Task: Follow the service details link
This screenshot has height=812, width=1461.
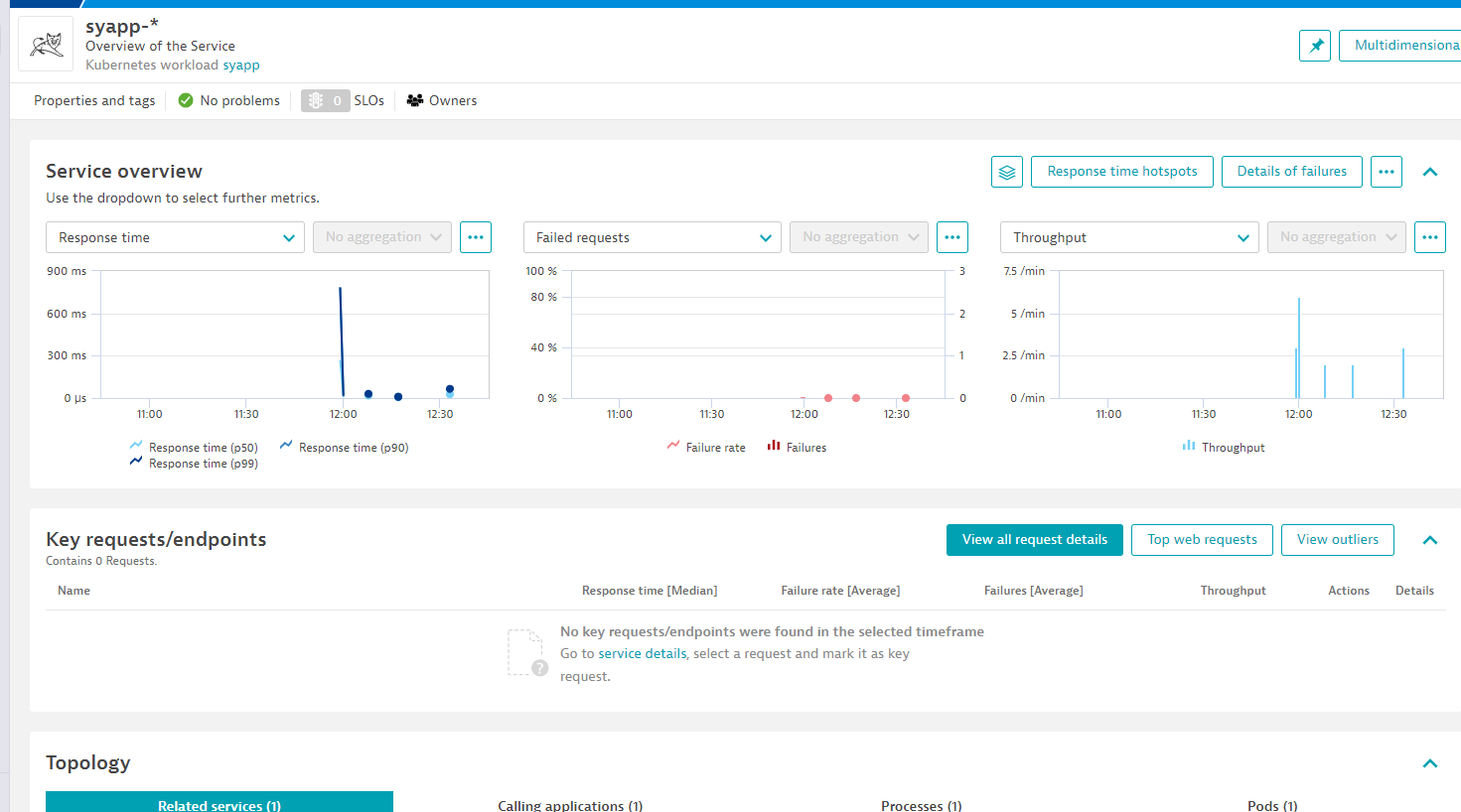Action: 643,654
